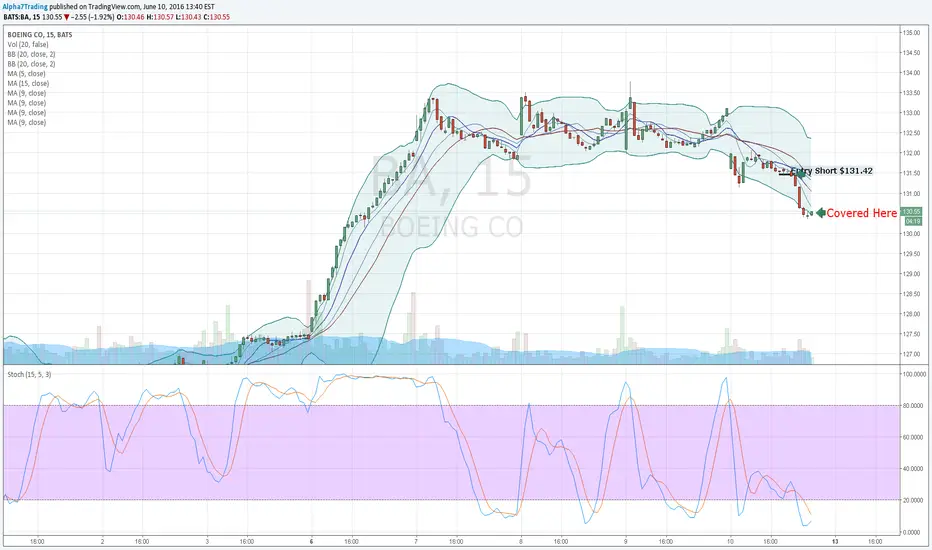This screenshot has width=932, height=550.
Task: Click the BOEING CO, 15, BATS legend title
Action: (x=40, y=34)
